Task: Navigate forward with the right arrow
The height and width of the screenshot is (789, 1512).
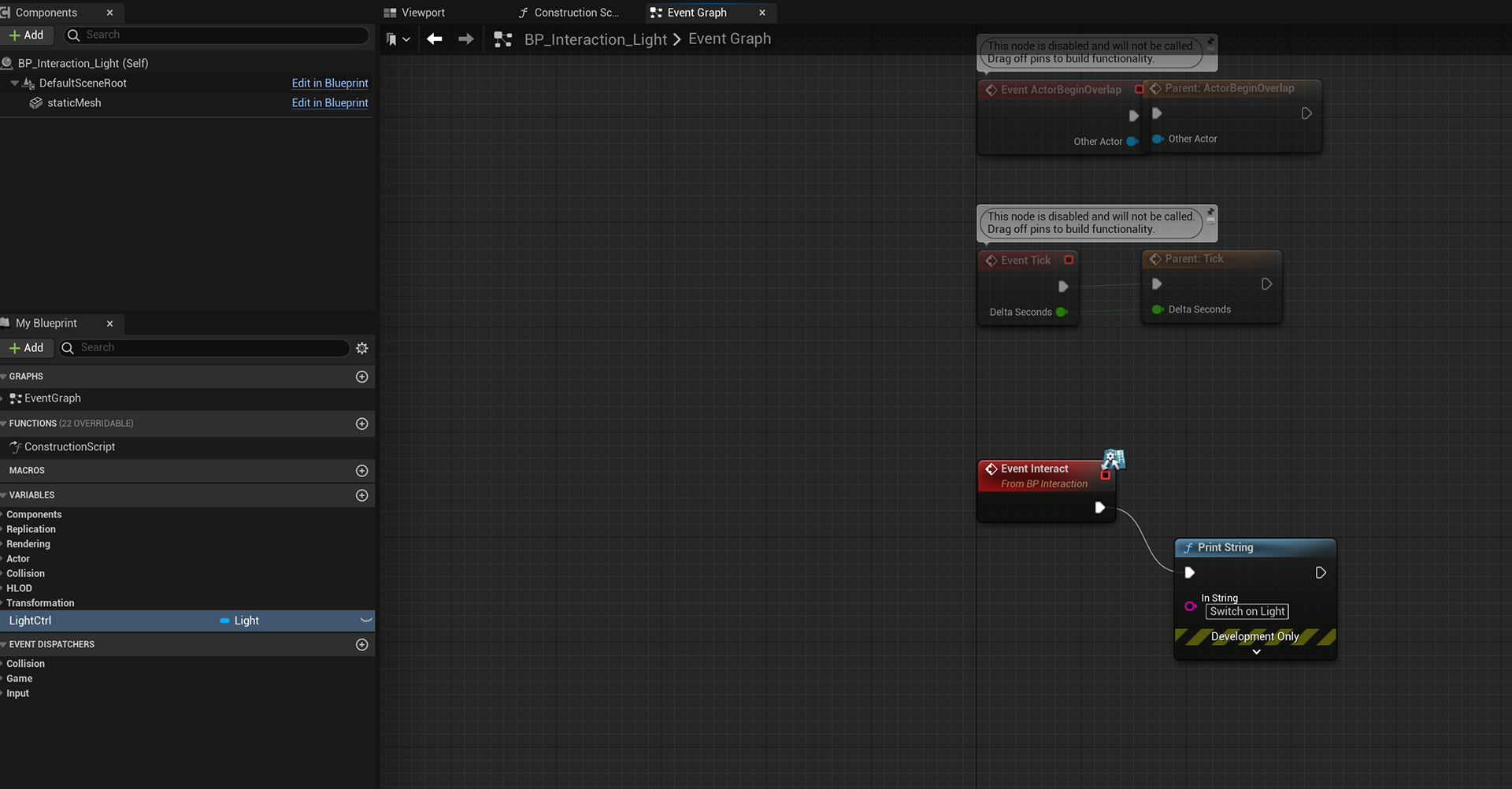Action: (x=466, y=39)
